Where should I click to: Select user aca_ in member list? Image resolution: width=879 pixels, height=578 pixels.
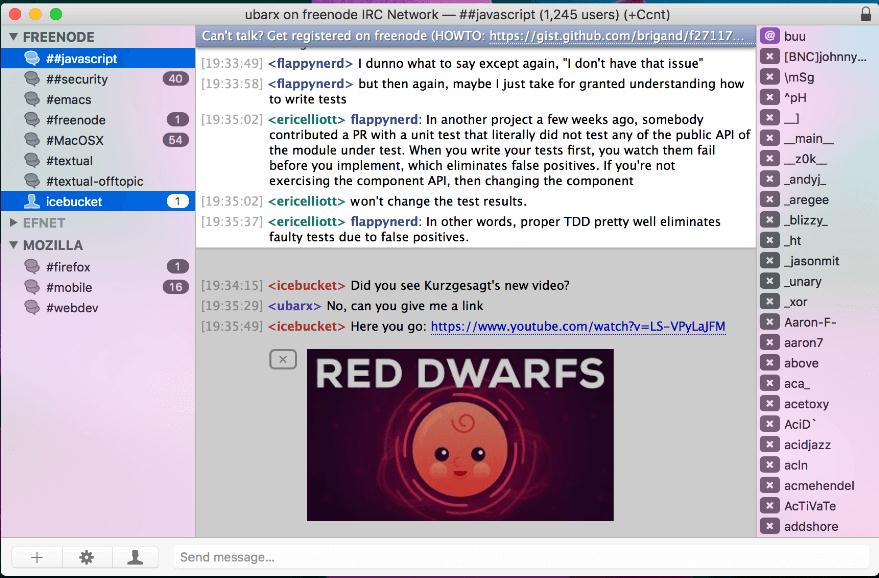[x=797, y=383]
